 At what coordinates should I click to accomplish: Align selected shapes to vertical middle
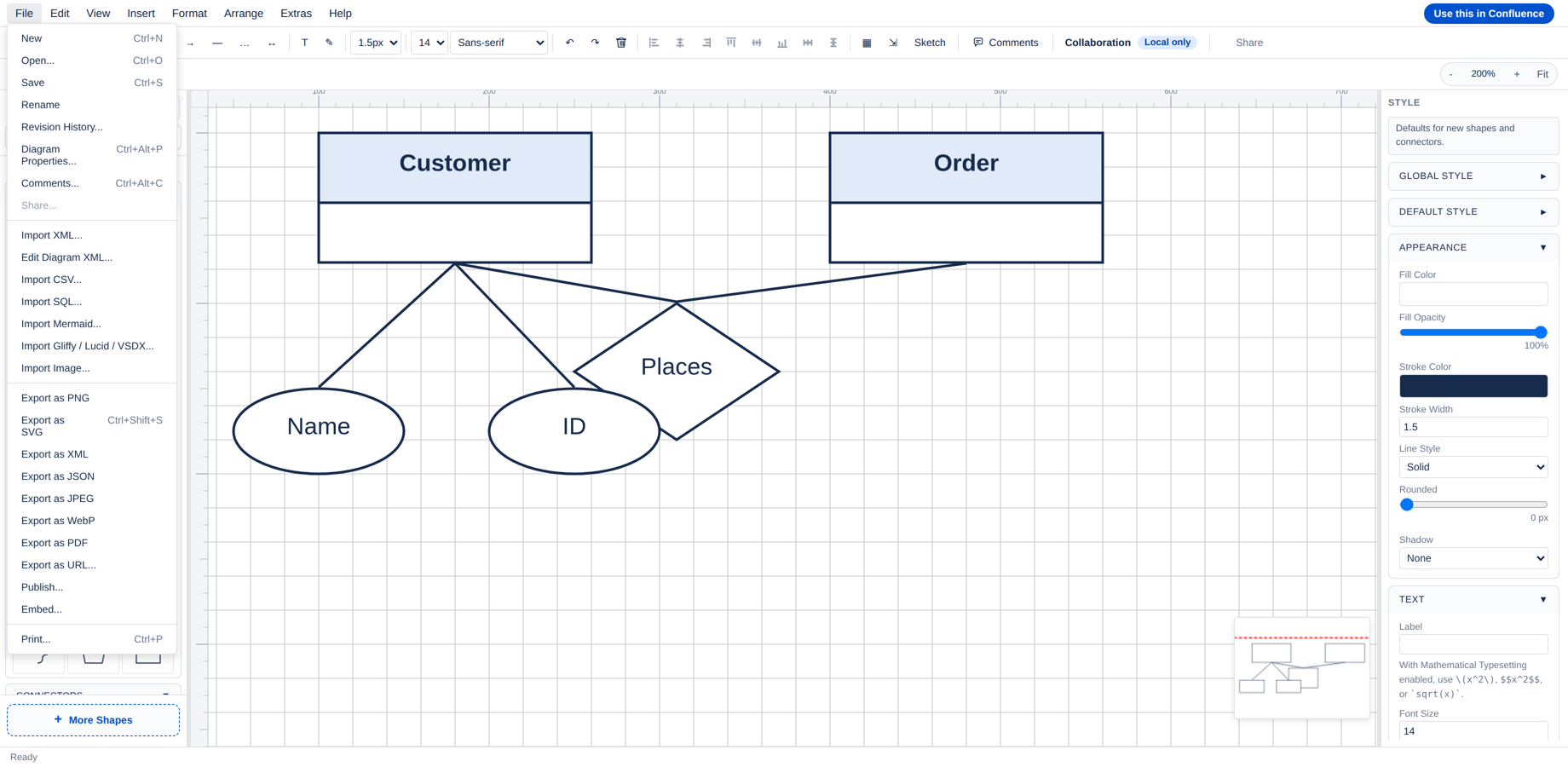757,43
